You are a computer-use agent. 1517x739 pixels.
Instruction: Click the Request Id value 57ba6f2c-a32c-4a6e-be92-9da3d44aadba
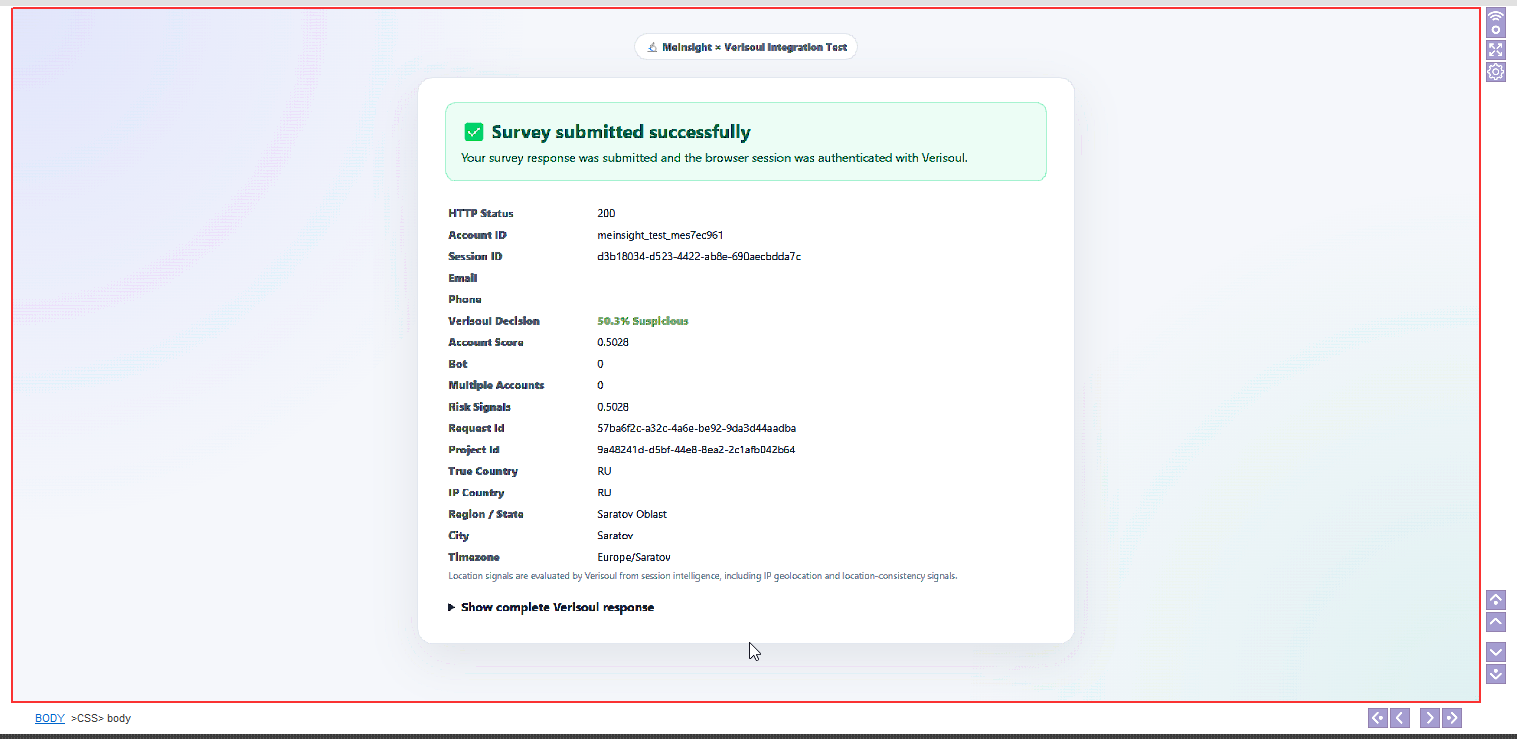click(697, 428)
